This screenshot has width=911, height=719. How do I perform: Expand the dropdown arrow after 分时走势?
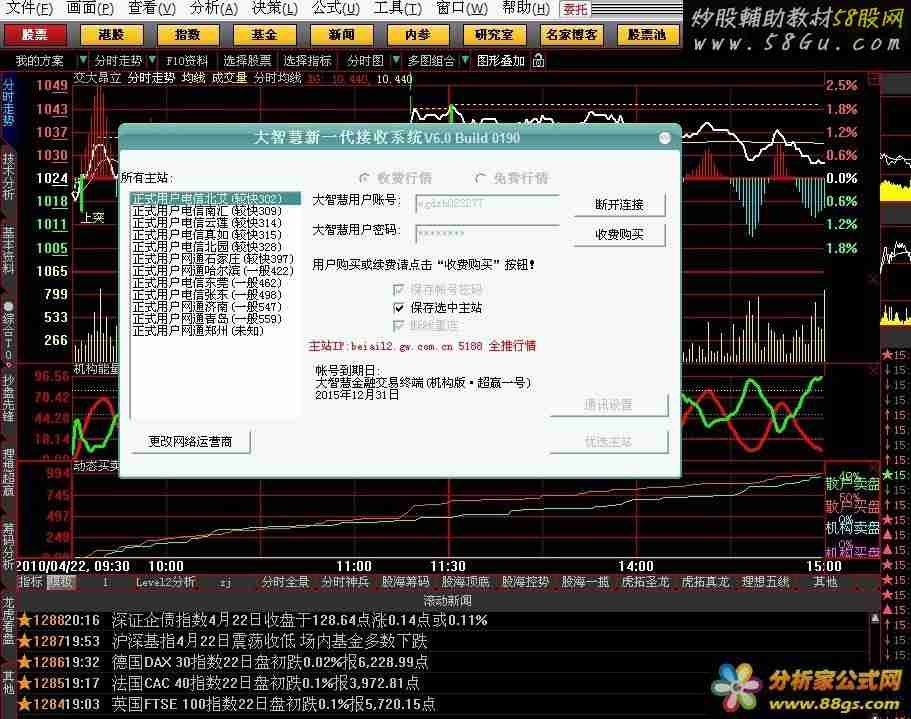pos(152,60)
